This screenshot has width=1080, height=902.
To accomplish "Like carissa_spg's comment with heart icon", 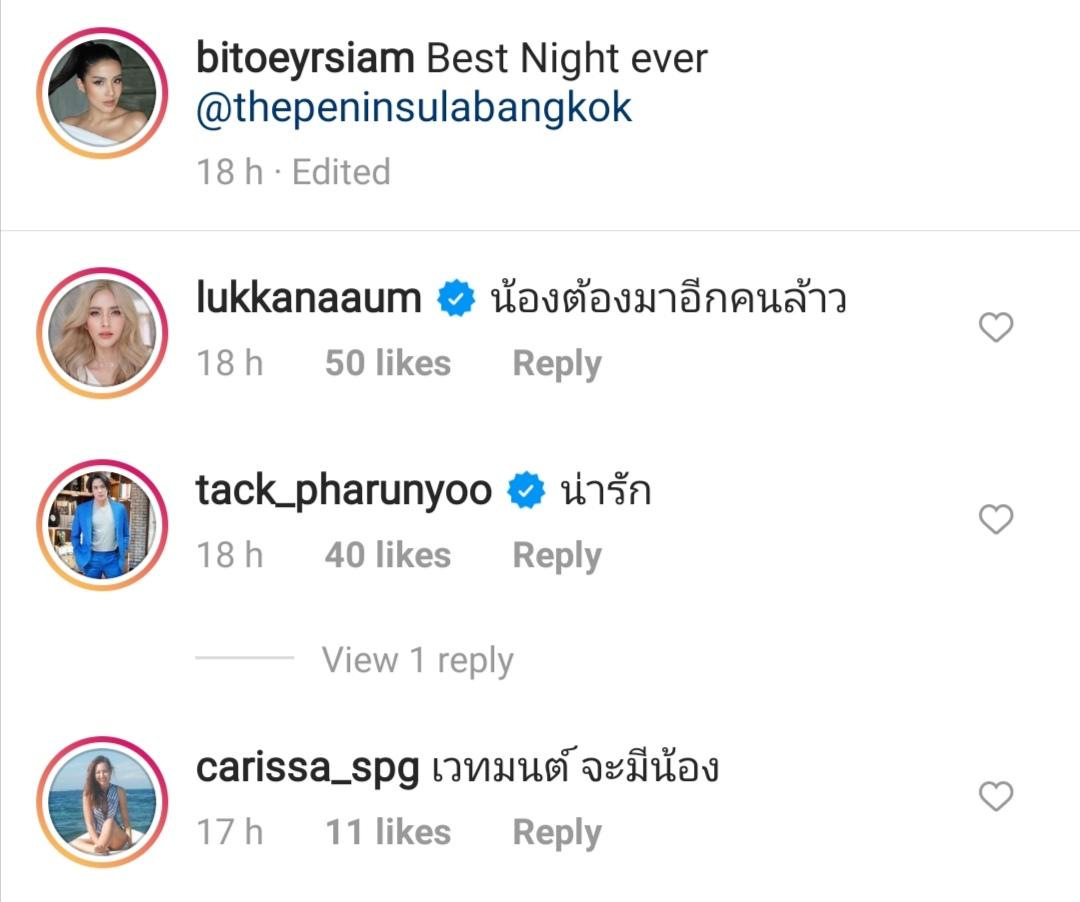I will coord(996,796).
